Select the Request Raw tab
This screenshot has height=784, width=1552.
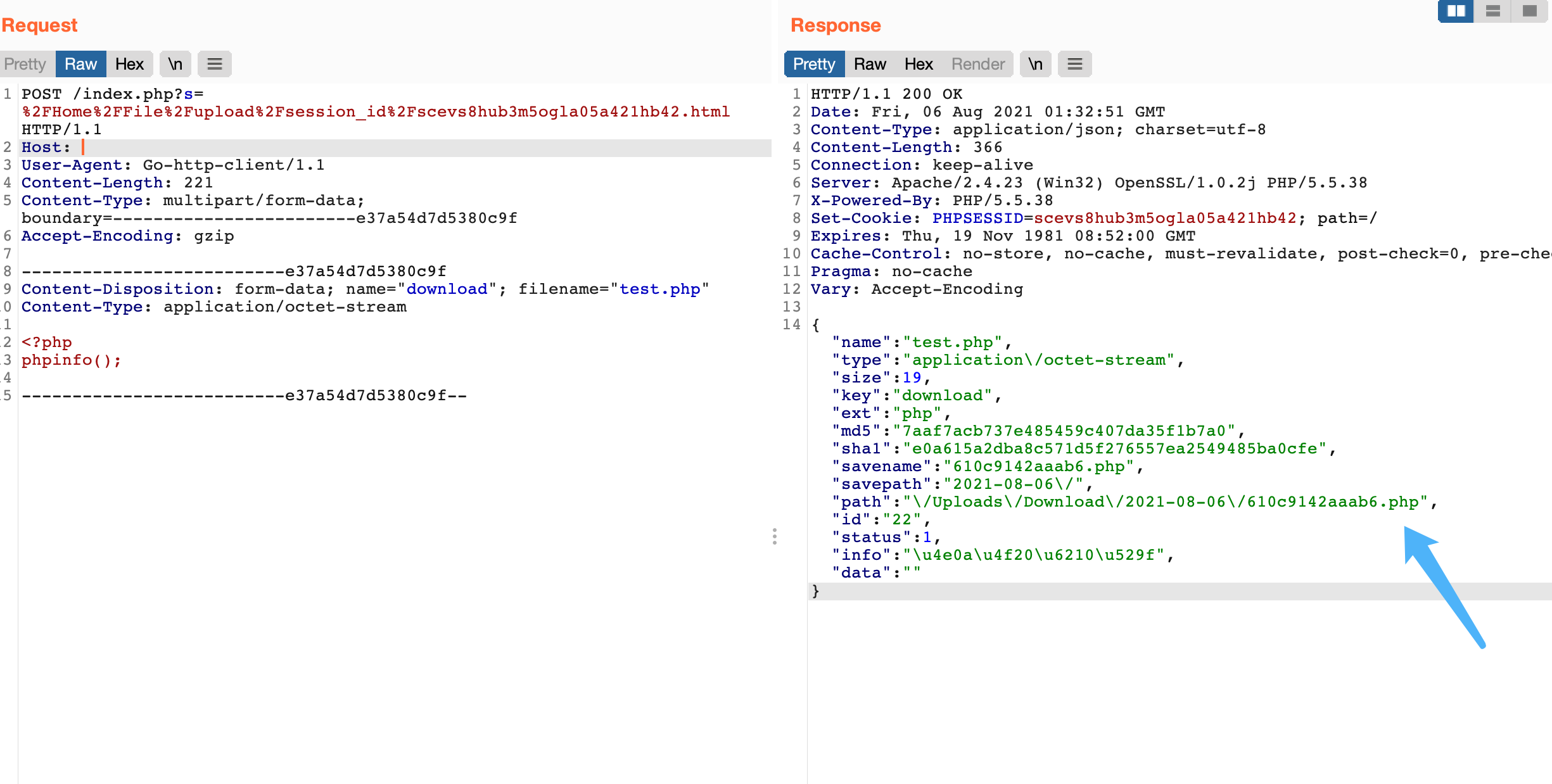click(80, 64)
